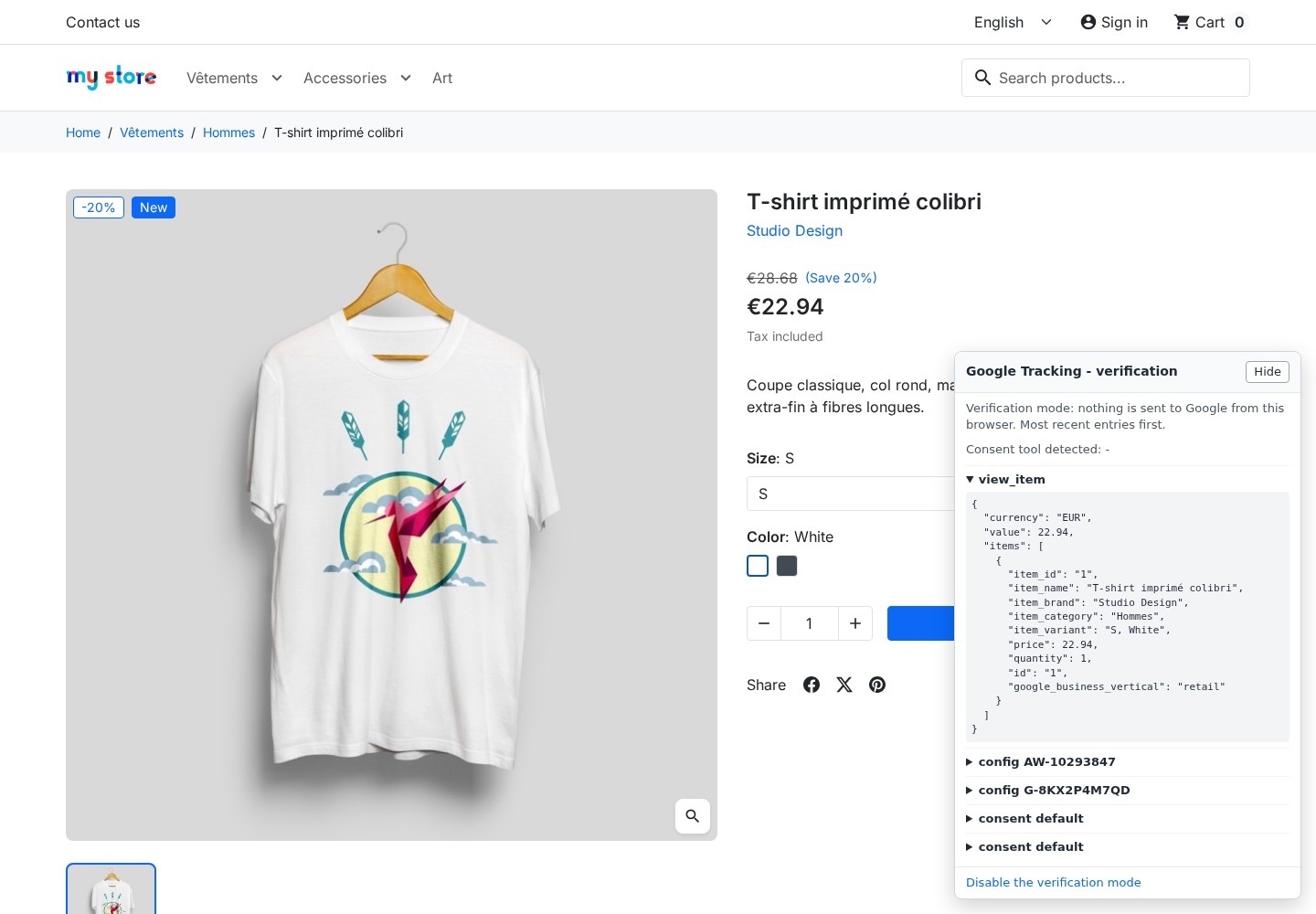The height and width of the screenshot is (914, 1316).
Task: Zoom product image with magnifier icon
Action: coord(693,816)
